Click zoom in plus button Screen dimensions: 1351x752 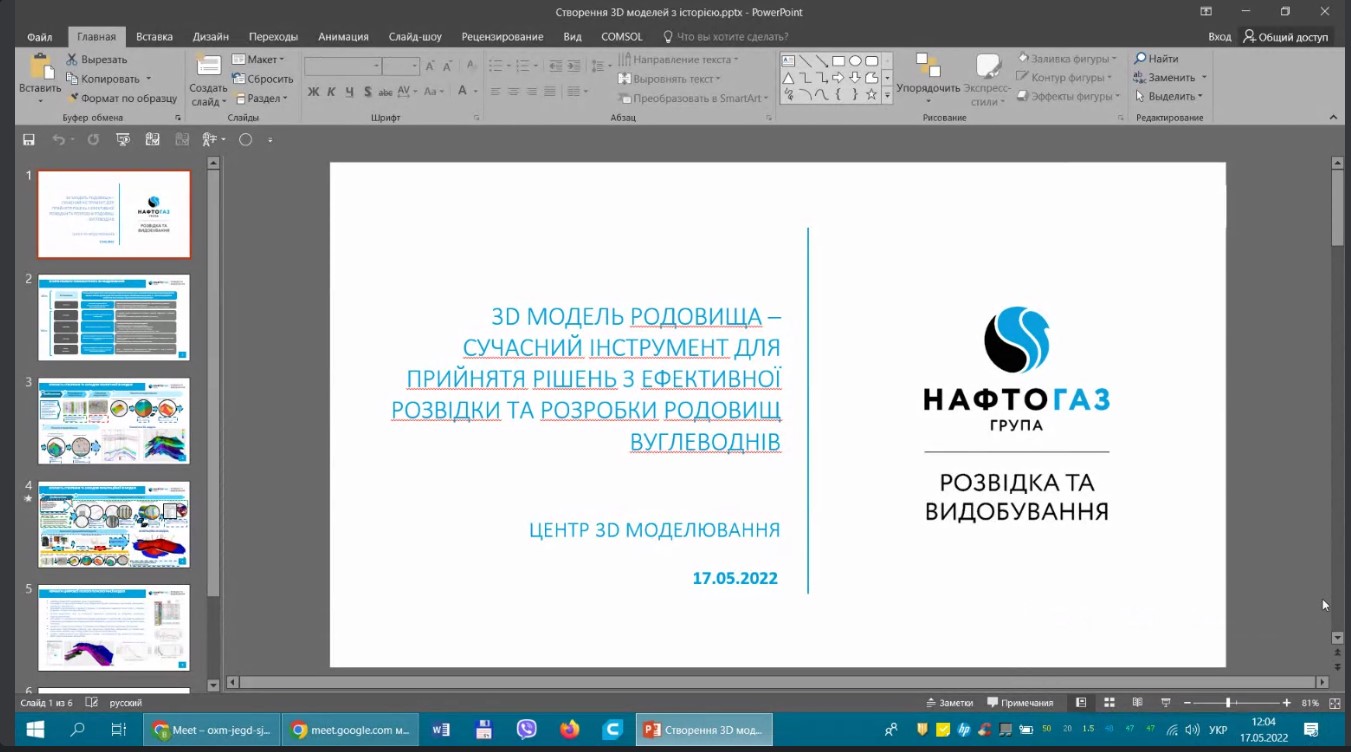pyautogui.click(x=1289, y=703)
